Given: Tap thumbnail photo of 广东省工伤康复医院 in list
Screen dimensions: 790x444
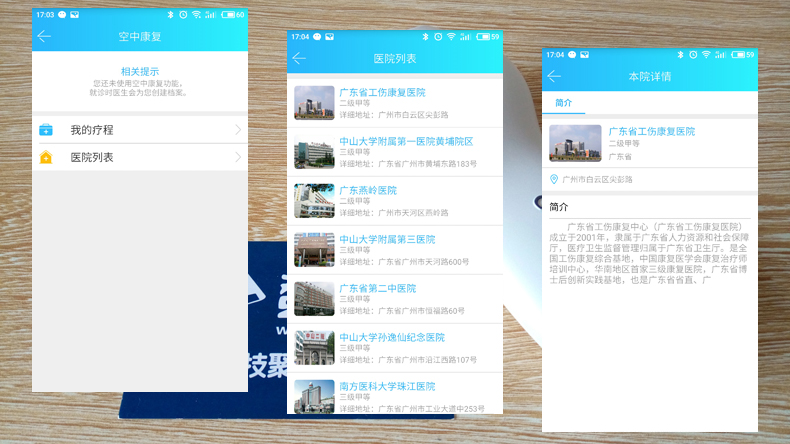Looking at the screenshot, I should [x=314, y=103].
